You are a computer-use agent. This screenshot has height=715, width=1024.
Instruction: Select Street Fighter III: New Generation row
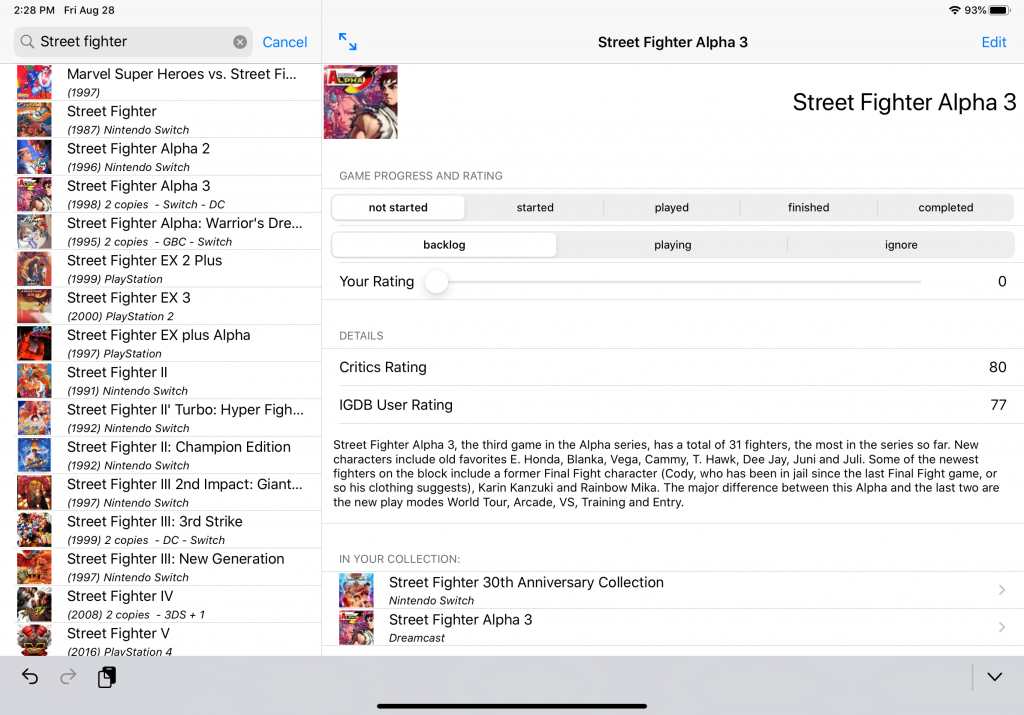(161, 566)
